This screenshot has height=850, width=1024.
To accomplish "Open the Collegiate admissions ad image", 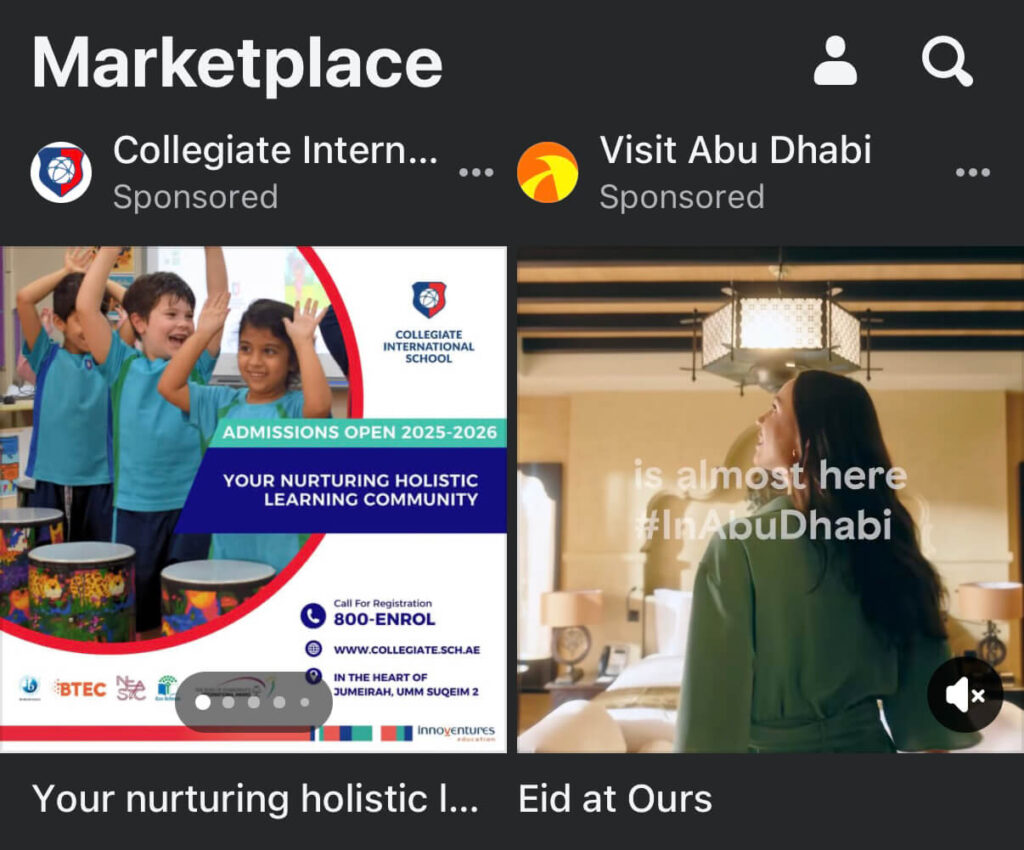I will [253, 499].
